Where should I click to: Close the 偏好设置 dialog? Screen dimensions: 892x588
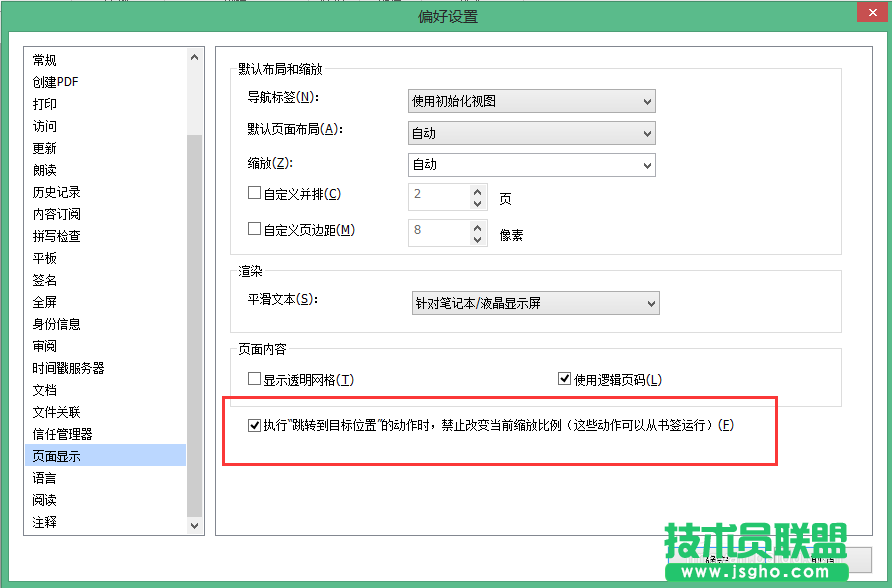pos(873,13)
